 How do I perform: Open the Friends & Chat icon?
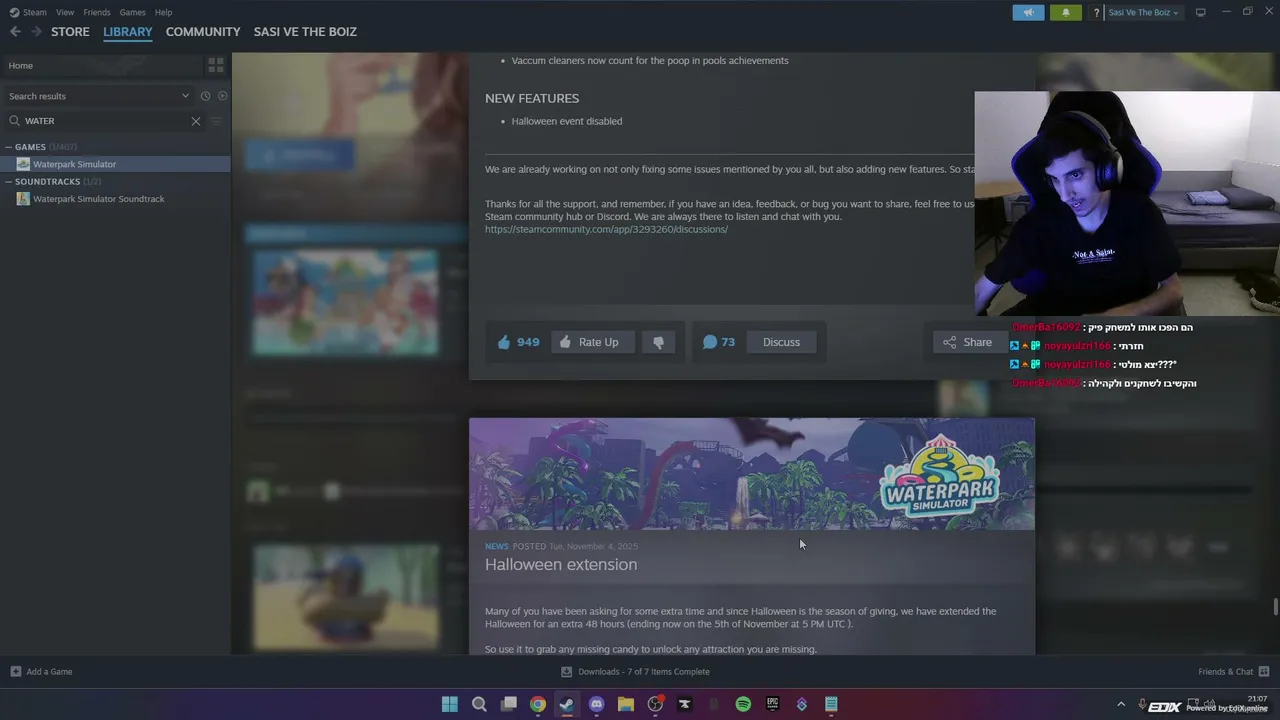pos(1264,672)
